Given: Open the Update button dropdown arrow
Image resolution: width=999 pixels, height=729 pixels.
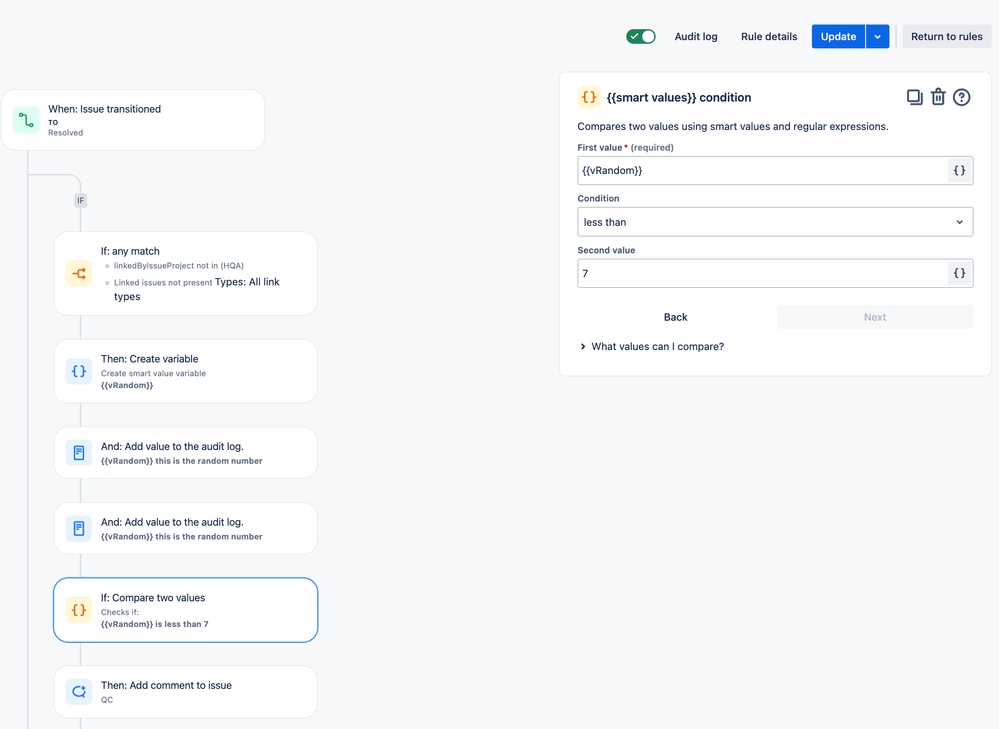Looking at the screenshot, I should coord(877,36).
